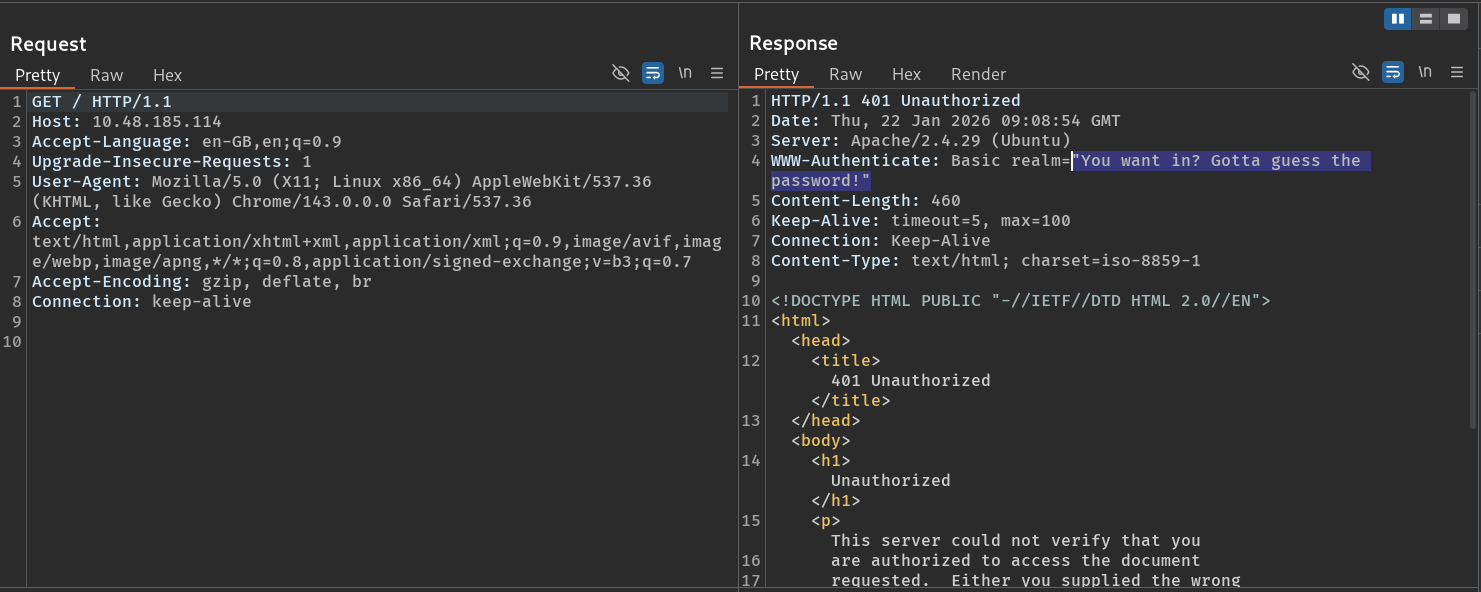View the Response in the Raw tab

click(845, 74)
